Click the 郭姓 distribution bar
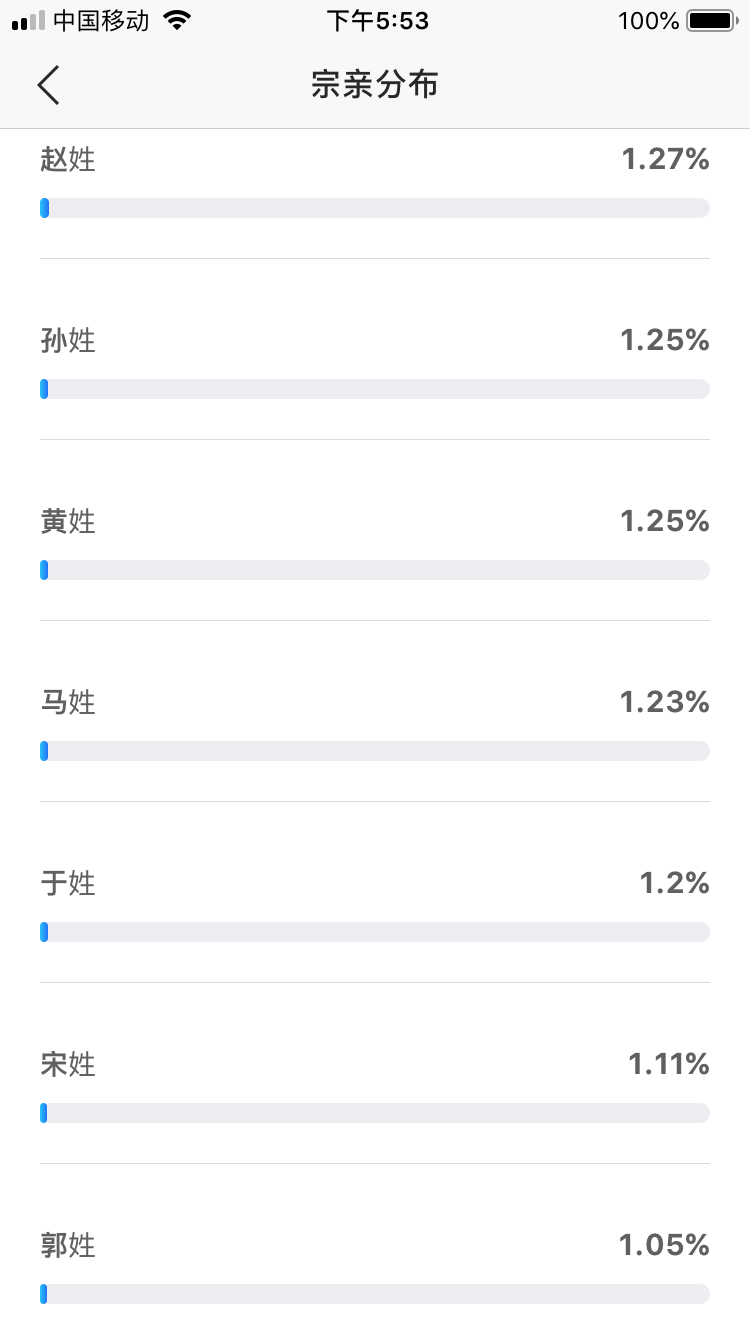 tap(375, 1294)
